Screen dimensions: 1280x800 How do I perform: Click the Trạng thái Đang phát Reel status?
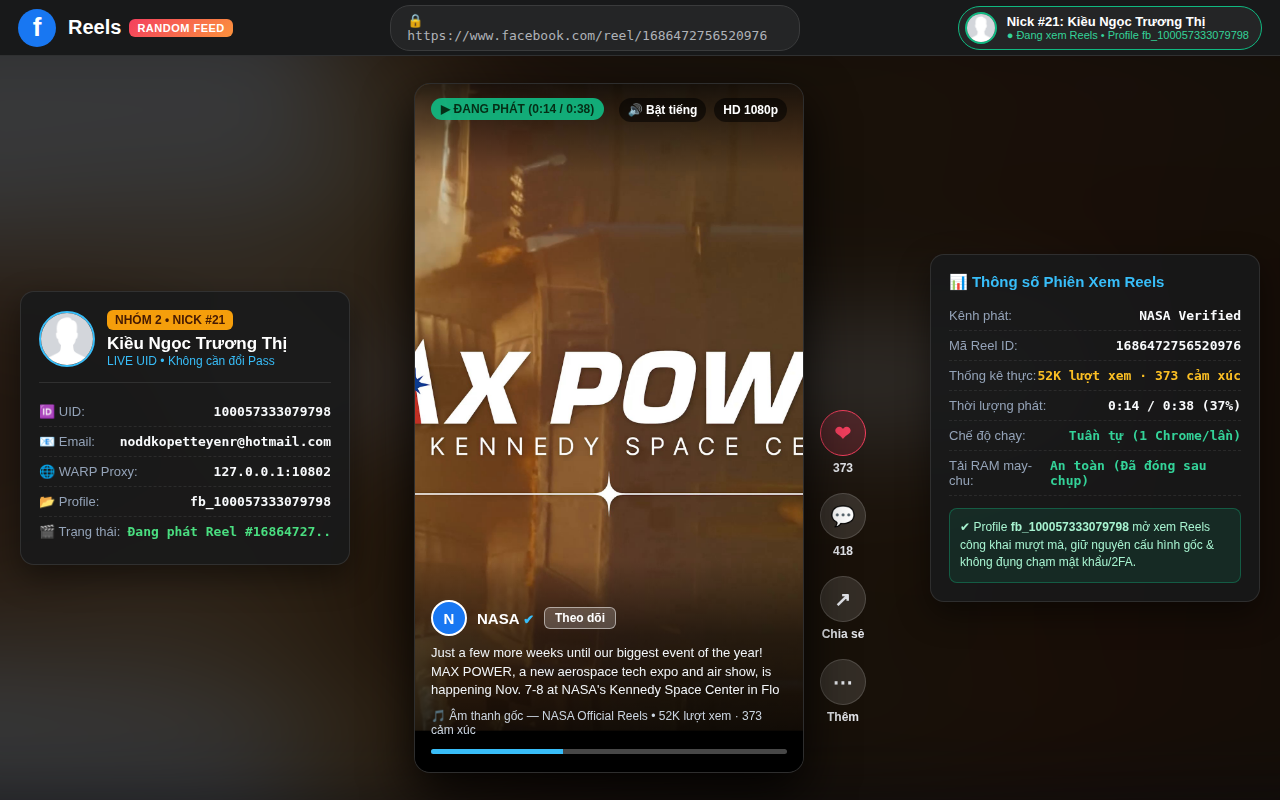click(x=229, y=532)
